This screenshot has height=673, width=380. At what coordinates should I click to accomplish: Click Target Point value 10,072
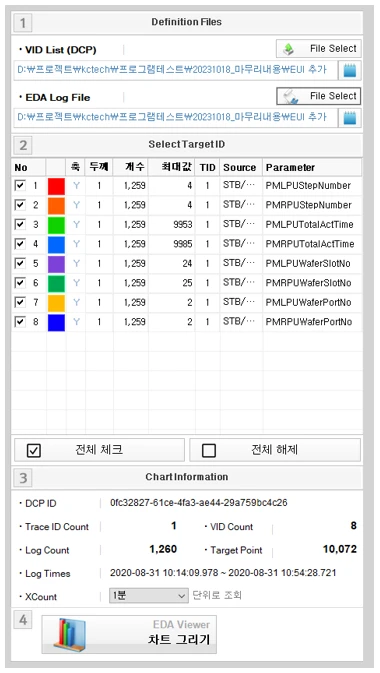coord(340,549)
